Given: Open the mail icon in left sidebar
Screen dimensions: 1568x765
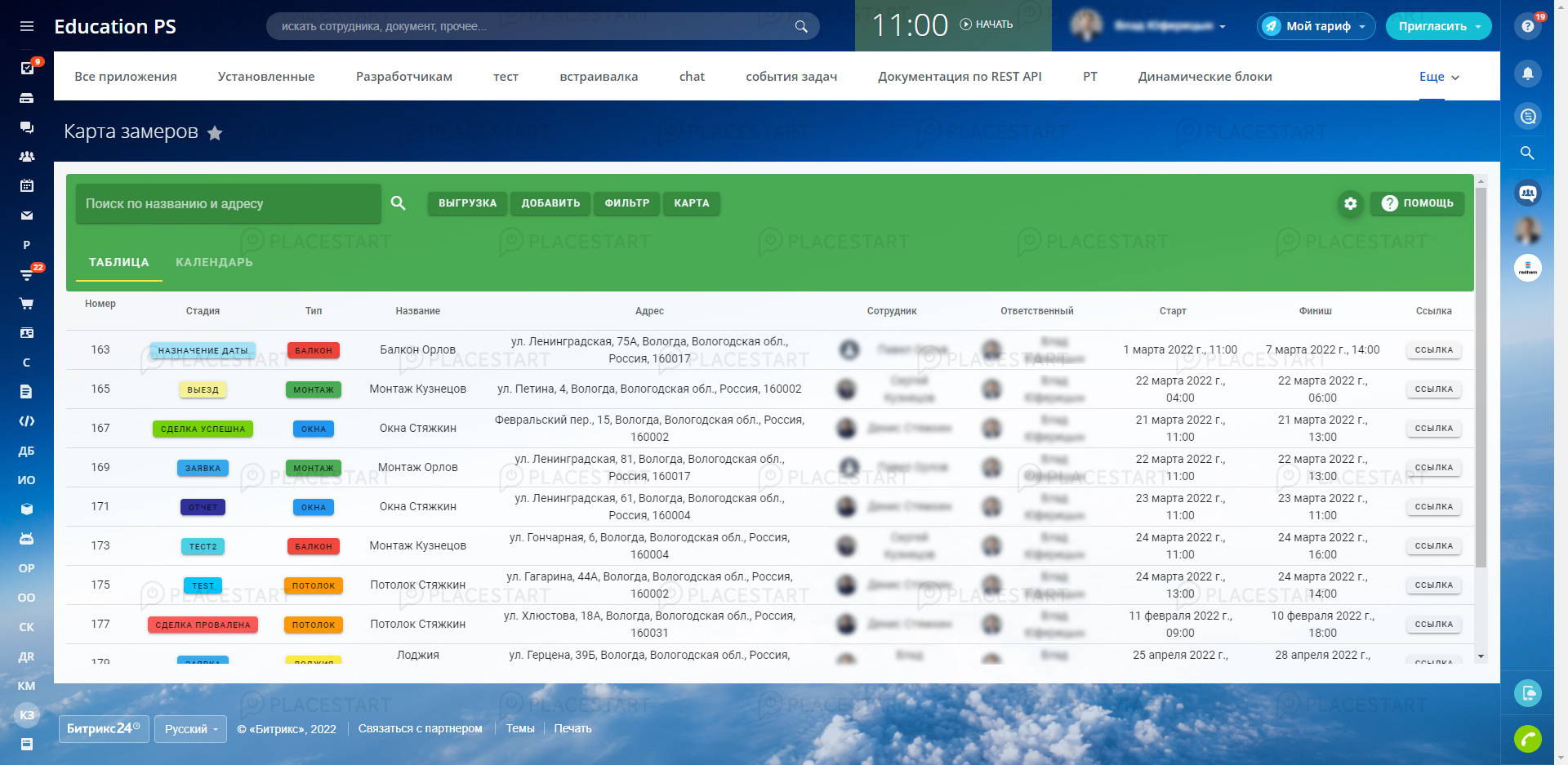Looking at the screenshot, I should [27, 216].
